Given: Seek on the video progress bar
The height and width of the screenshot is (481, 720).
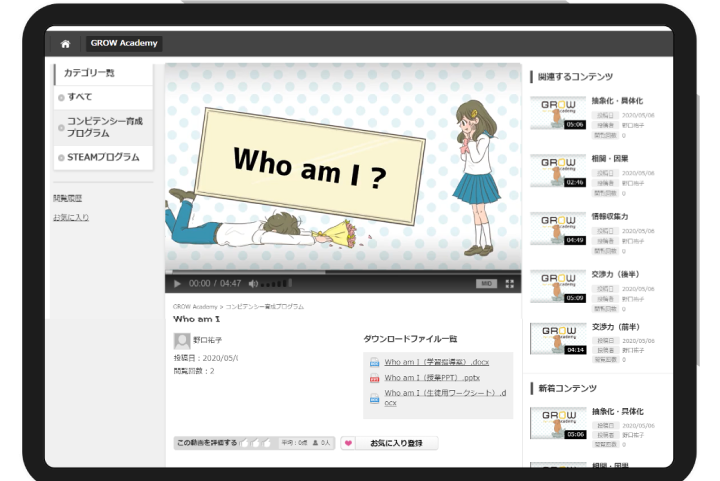Looking at the screenshot, I should 343,272.
